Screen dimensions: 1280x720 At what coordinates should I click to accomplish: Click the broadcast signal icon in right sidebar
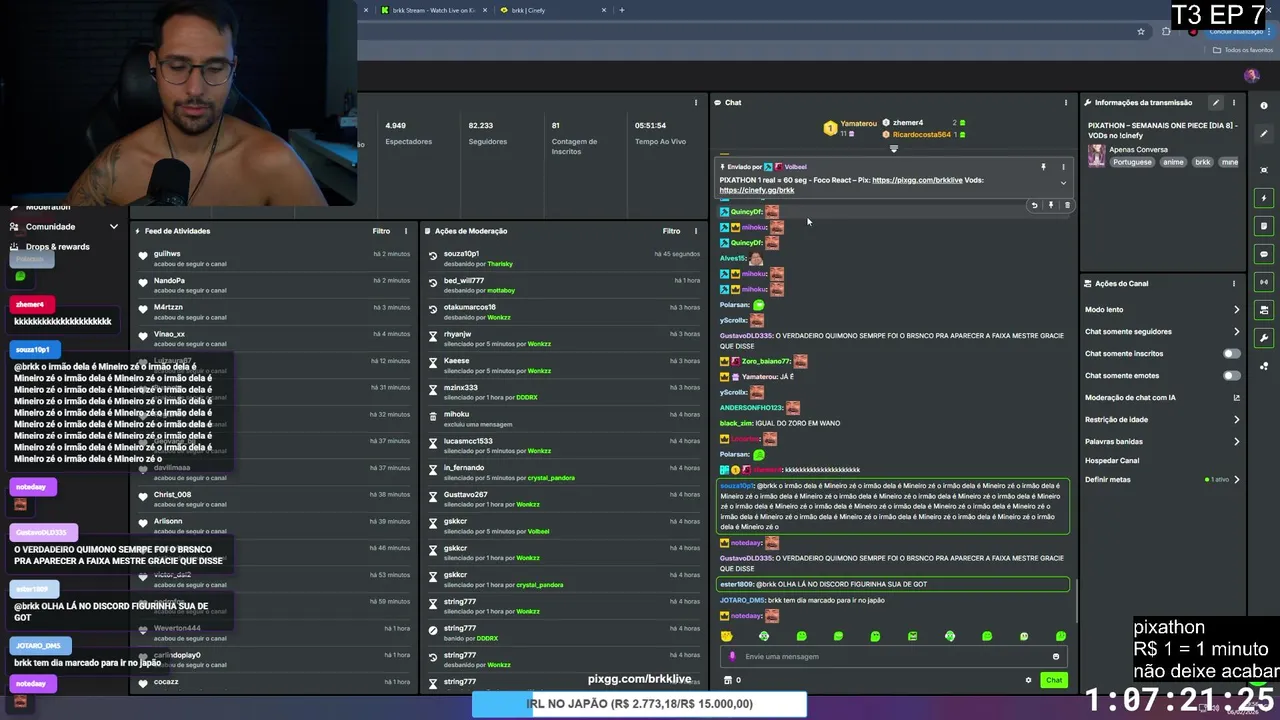coord(1264,282)
